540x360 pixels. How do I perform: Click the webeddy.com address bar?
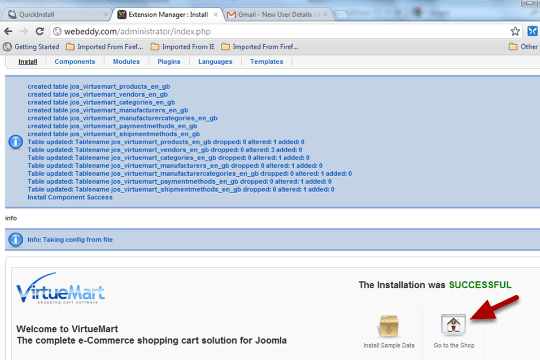point(279,31)
